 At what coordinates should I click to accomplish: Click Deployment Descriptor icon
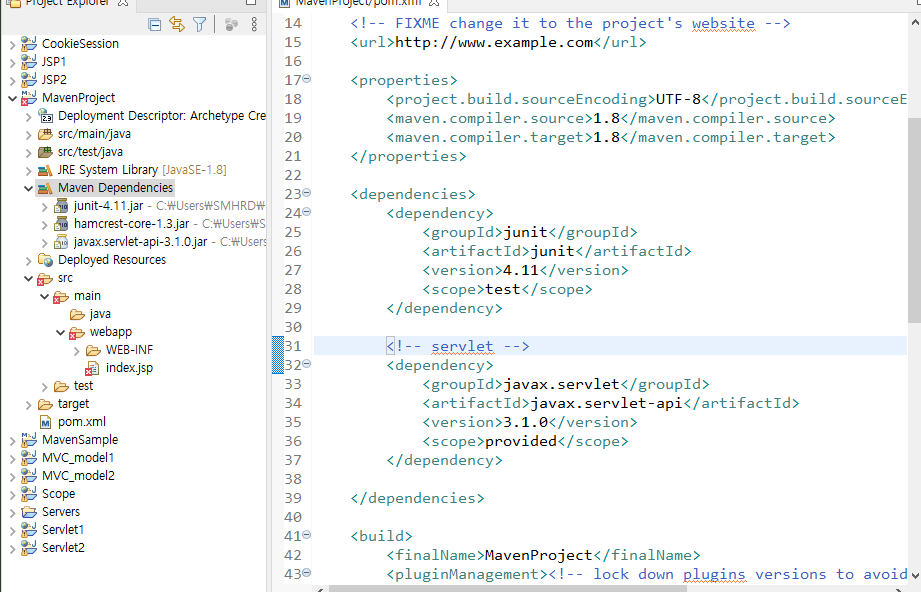coord(45,116)
